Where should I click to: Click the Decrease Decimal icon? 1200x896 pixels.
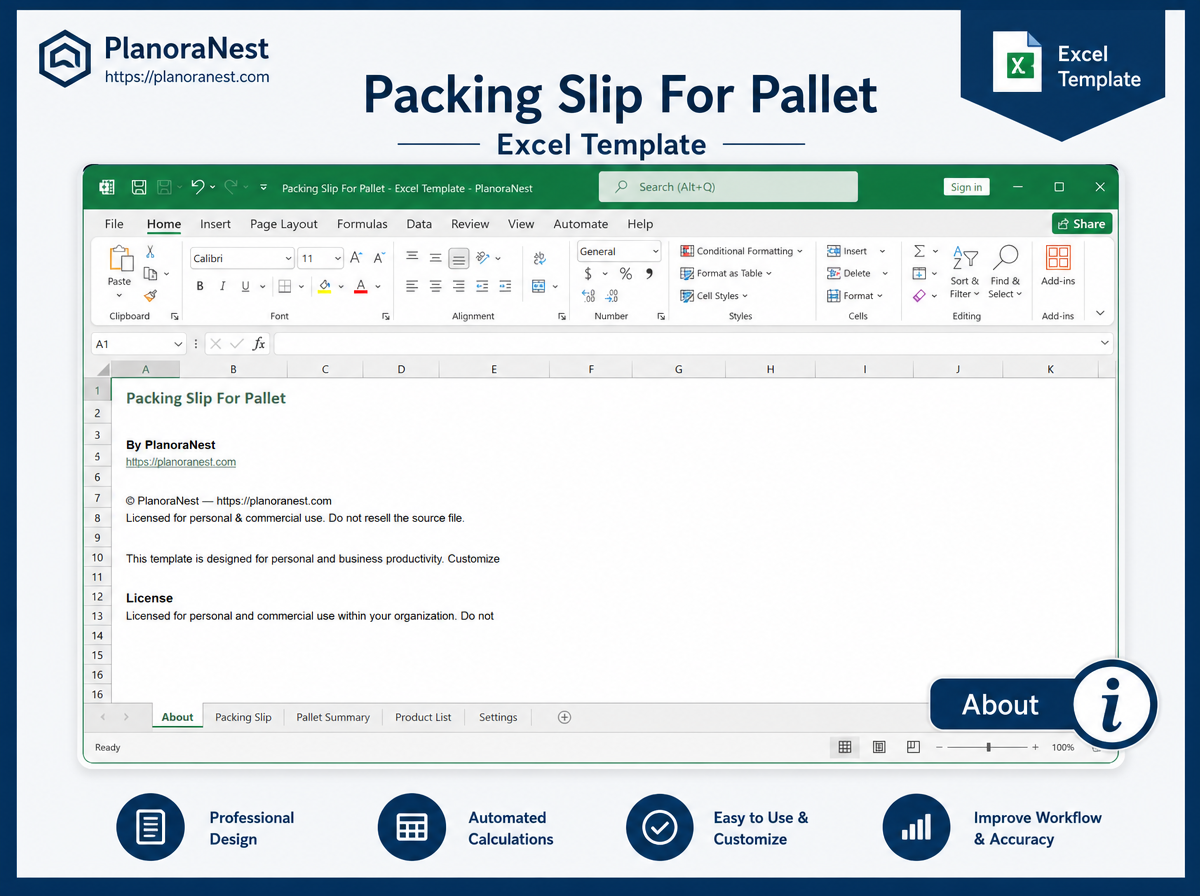[x=612, y=296]
